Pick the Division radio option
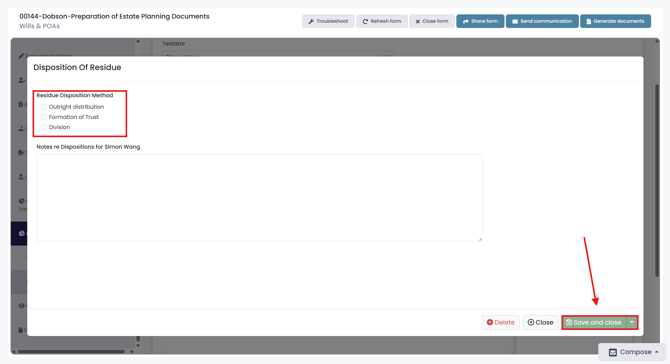Image resolution: width=670 pixels, height=364 pixels. [x=44, y=127]
